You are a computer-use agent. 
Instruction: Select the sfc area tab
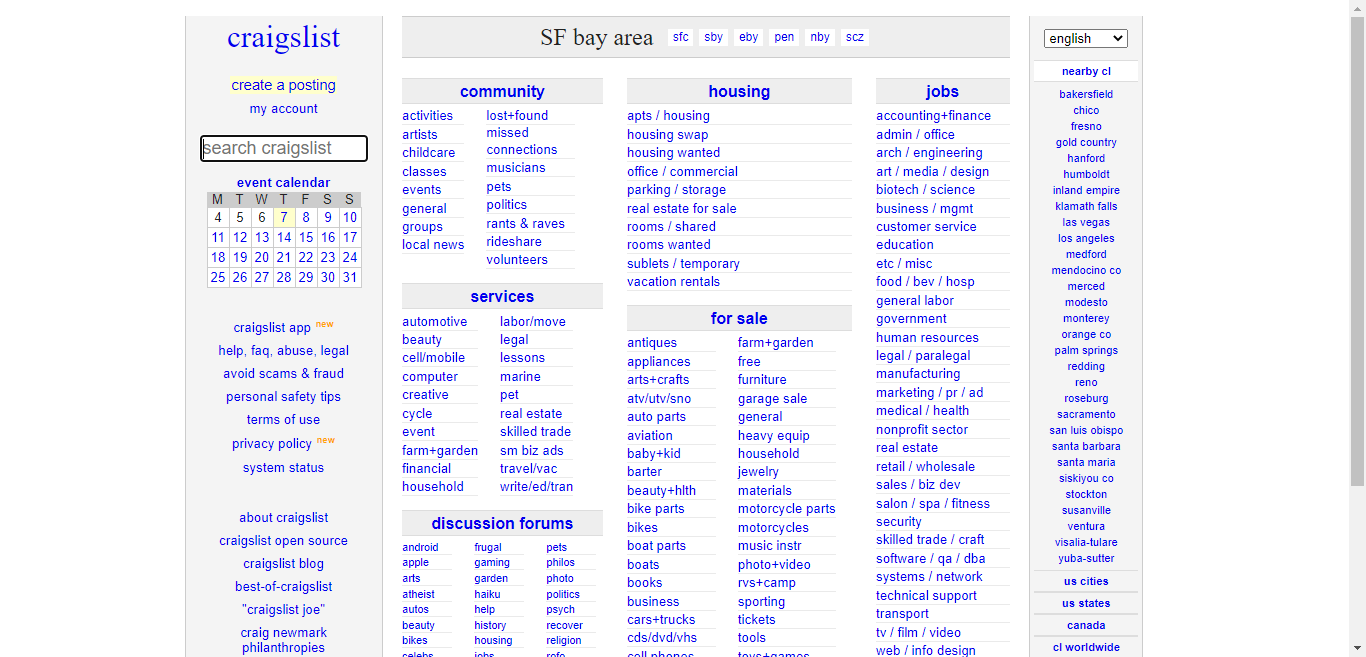pos(681,37)
